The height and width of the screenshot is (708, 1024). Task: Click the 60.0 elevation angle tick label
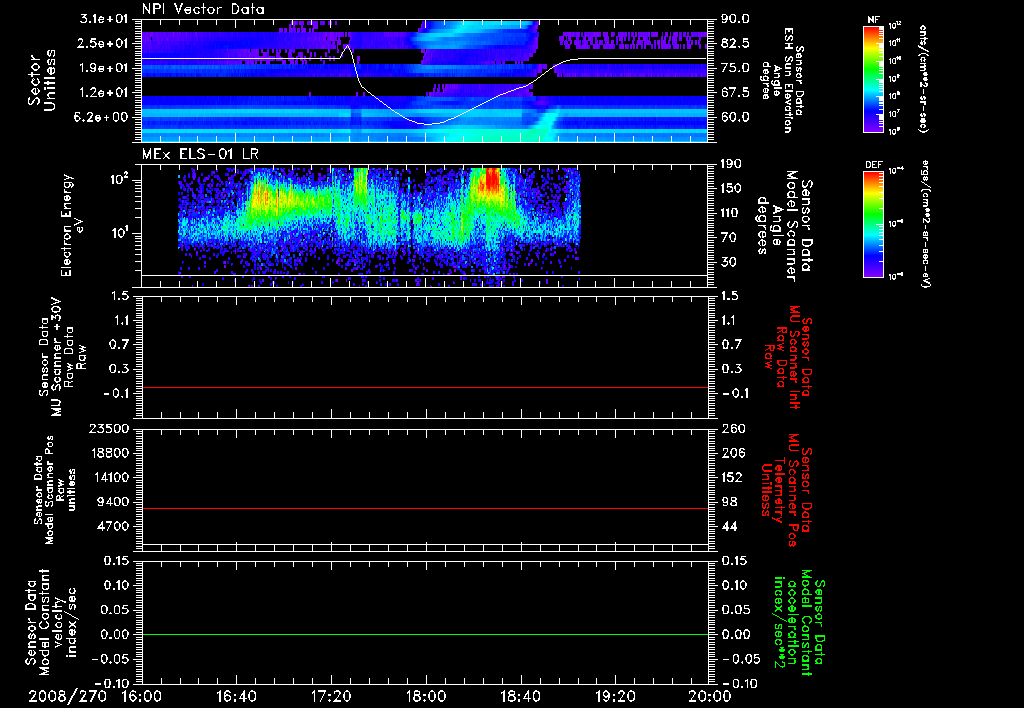pyautogui.click(x=735, y=117)
